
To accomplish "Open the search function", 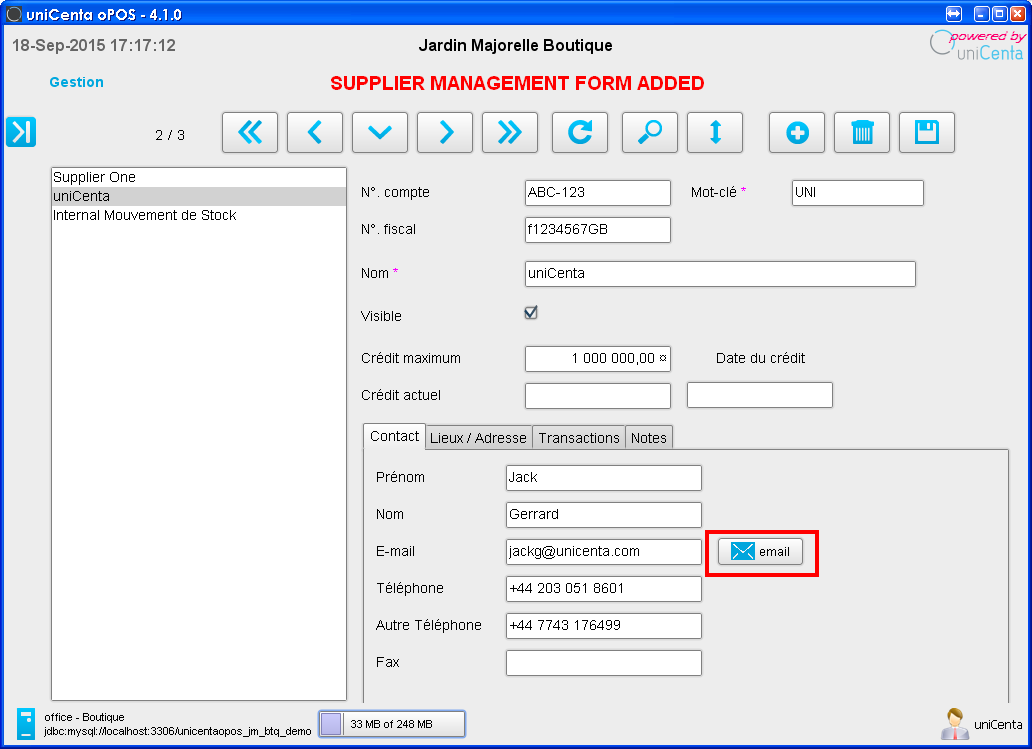I will point(650,131).
